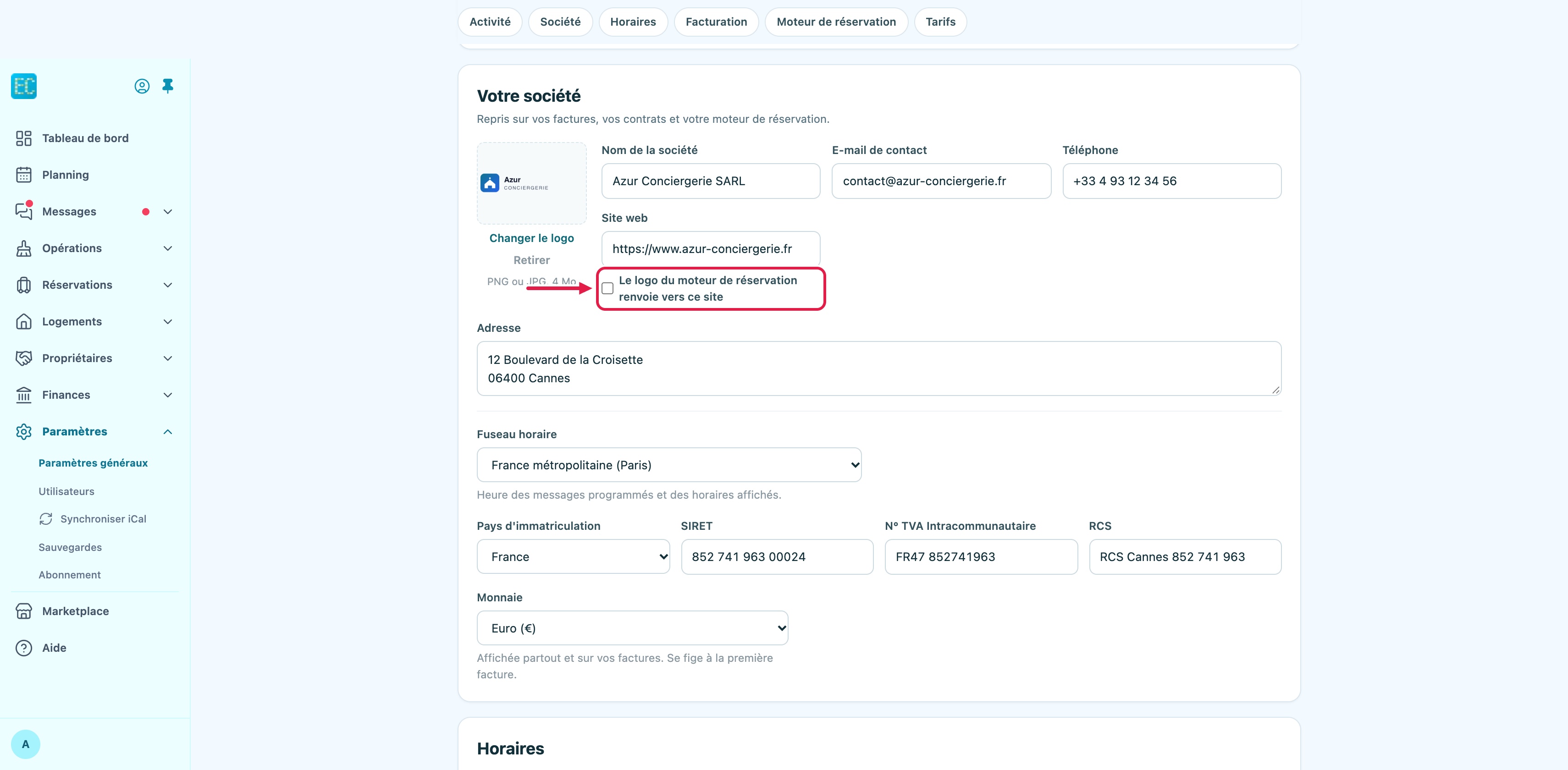This screenshot has height=770, width=1568.
Task: Switch to Facturation tab
Action: pos(717,22)
